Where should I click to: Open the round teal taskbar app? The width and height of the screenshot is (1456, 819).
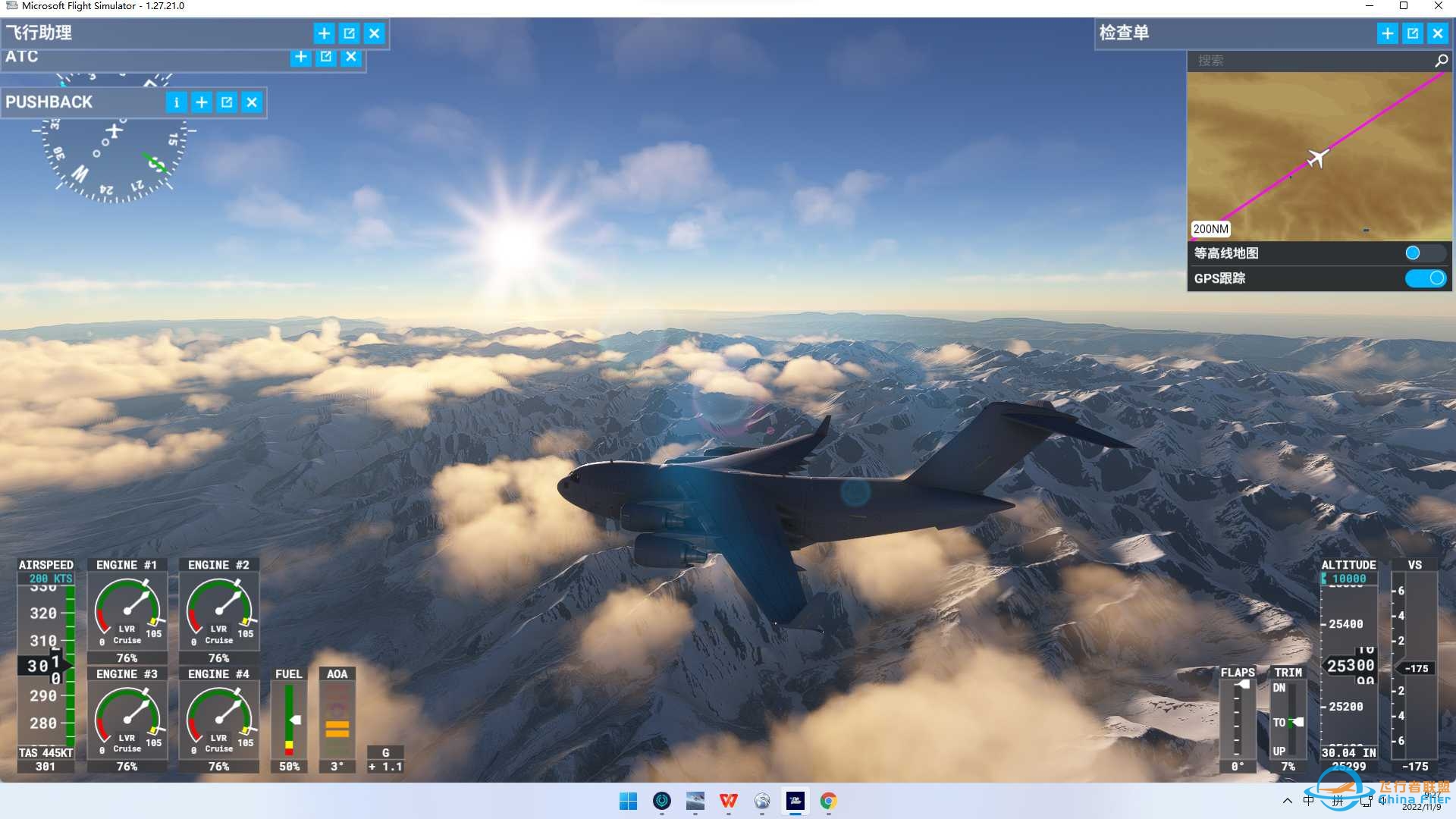coord(662,801)
